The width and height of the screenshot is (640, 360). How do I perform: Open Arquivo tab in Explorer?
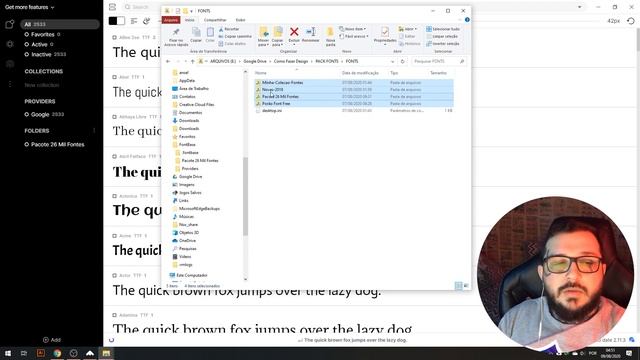point(171,20)
